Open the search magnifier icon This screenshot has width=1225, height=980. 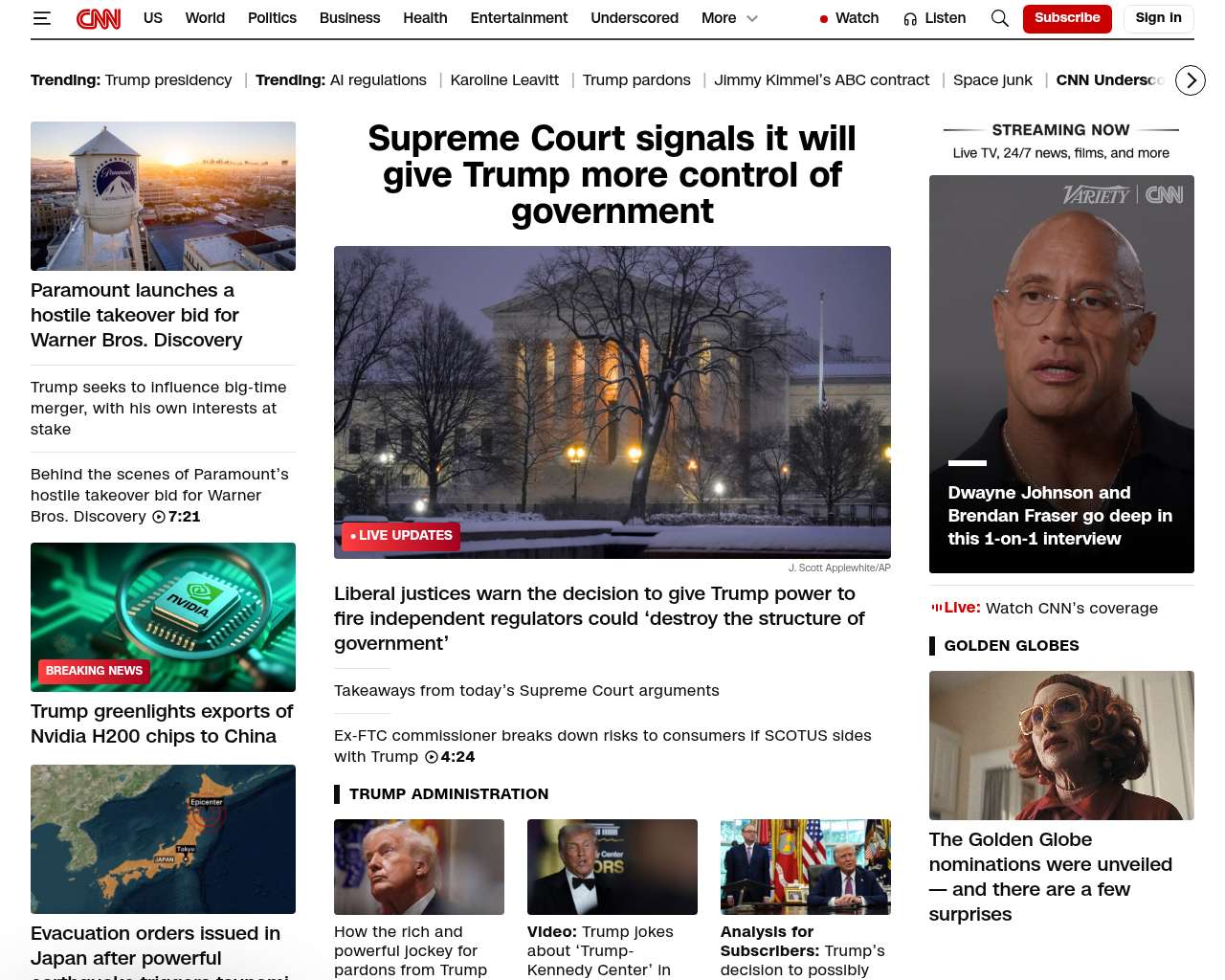point(1000,18)
